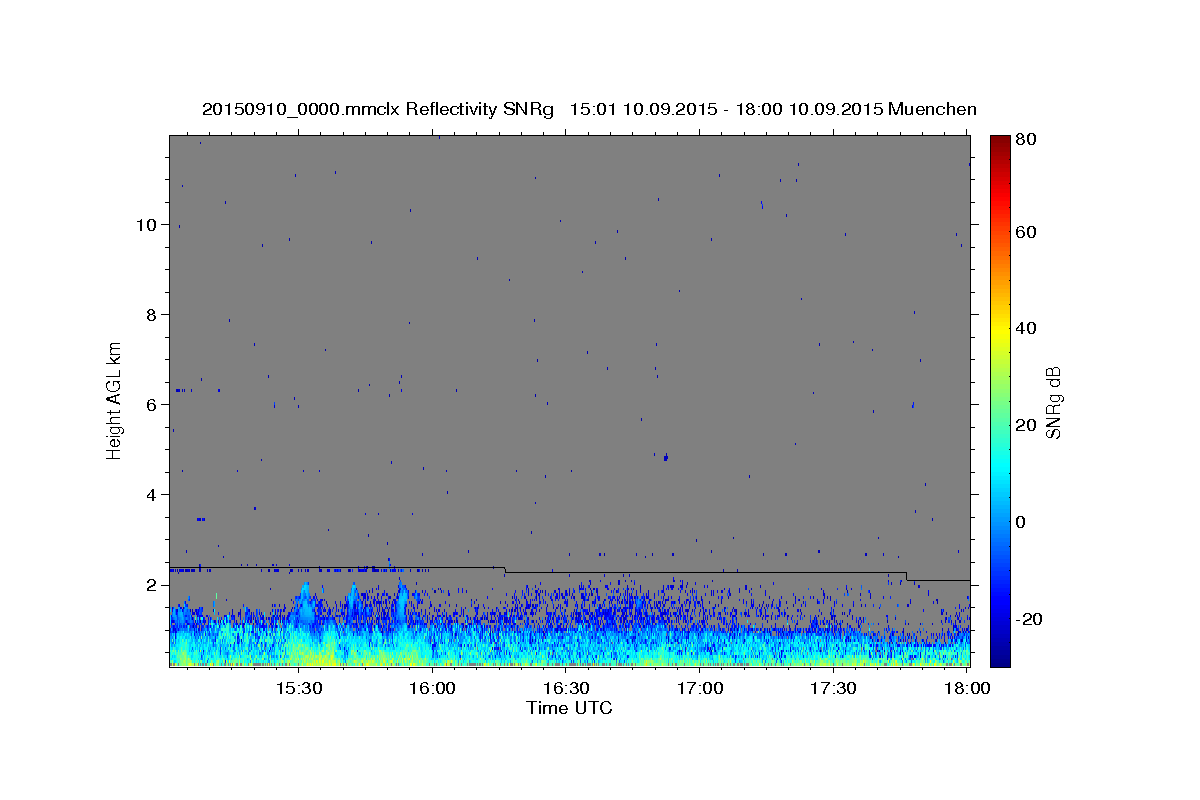Select the 15:30 time tick label
Viewport: 1200px width, 800px height.
point(298,688)
